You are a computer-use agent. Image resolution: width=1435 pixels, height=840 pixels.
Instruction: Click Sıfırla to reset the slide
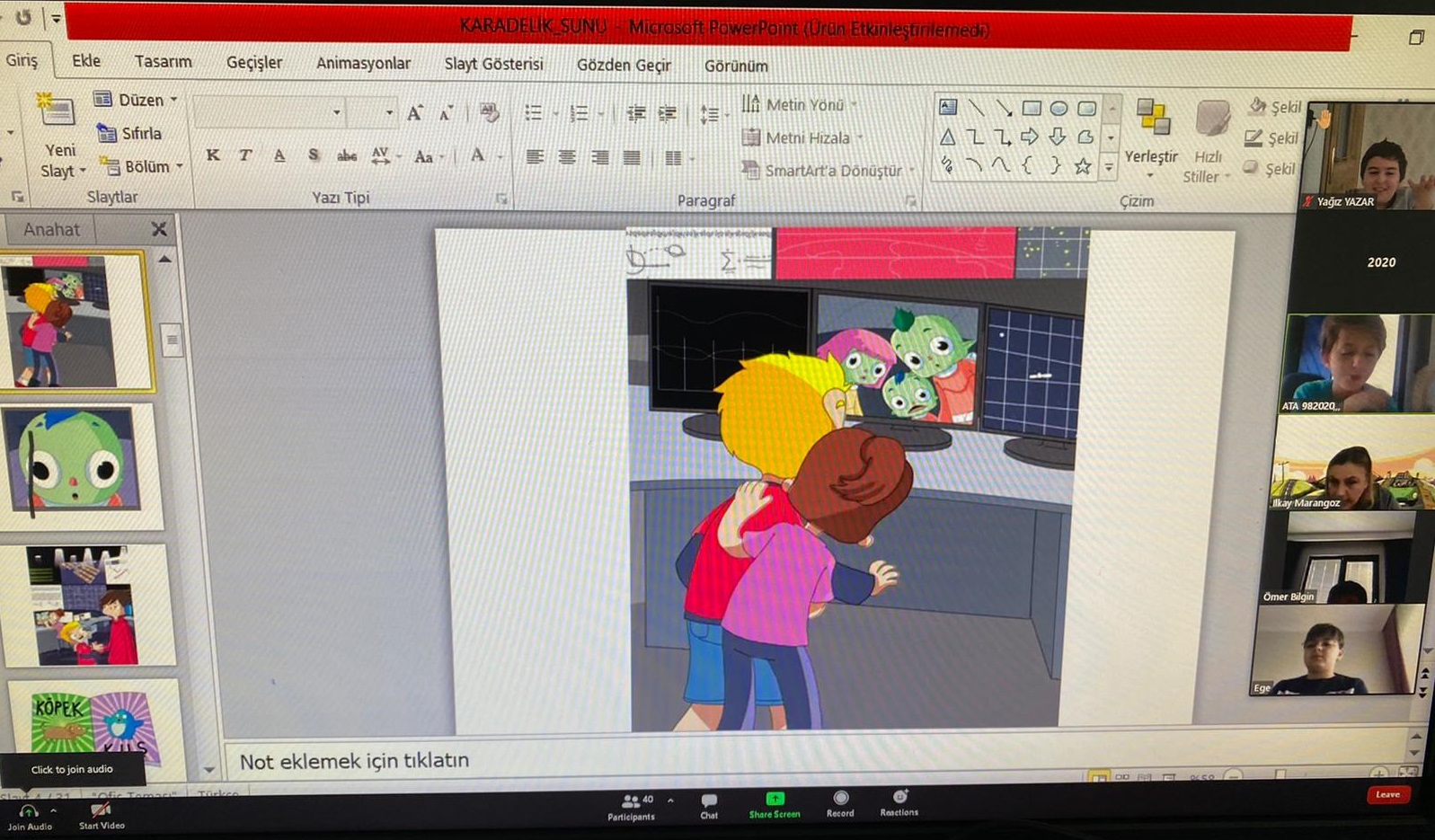point(131,134)
